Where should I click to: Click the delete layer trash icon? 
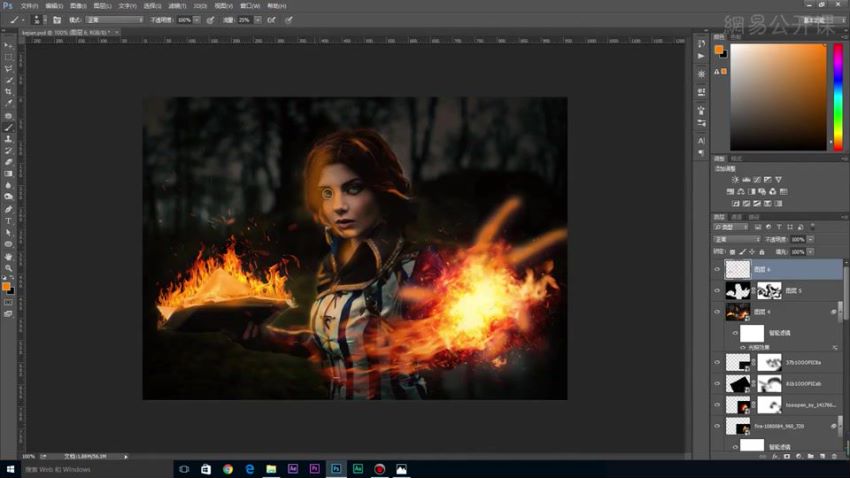point(834,456)
